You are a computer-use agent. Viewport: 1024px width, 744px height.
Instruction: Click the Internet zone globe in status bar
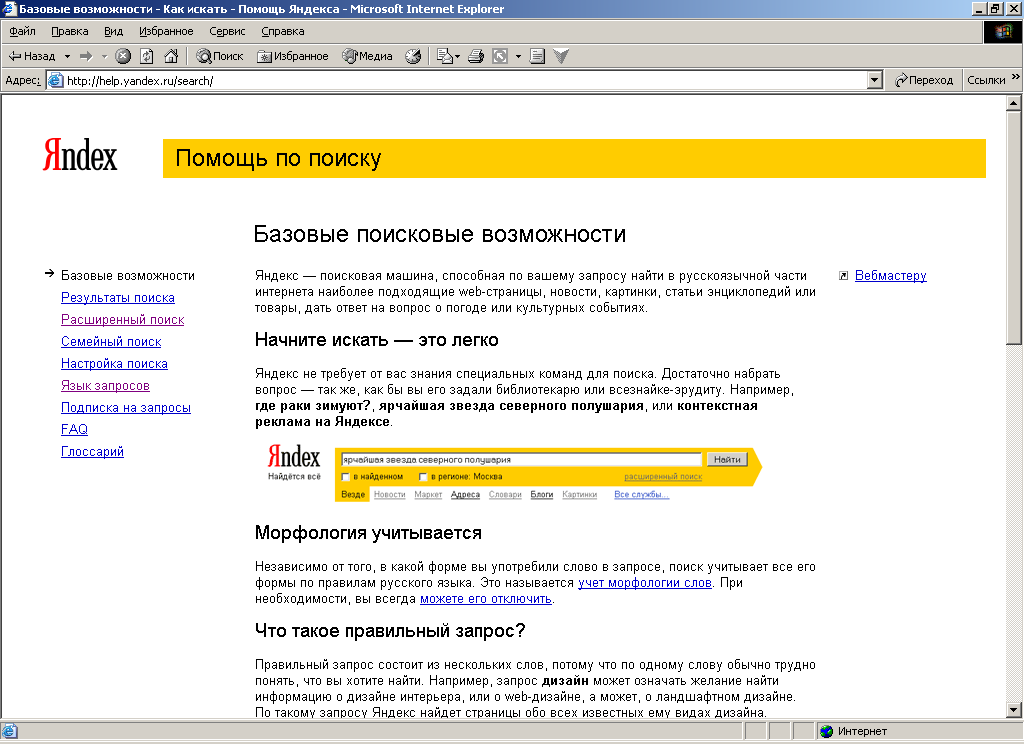827,731
